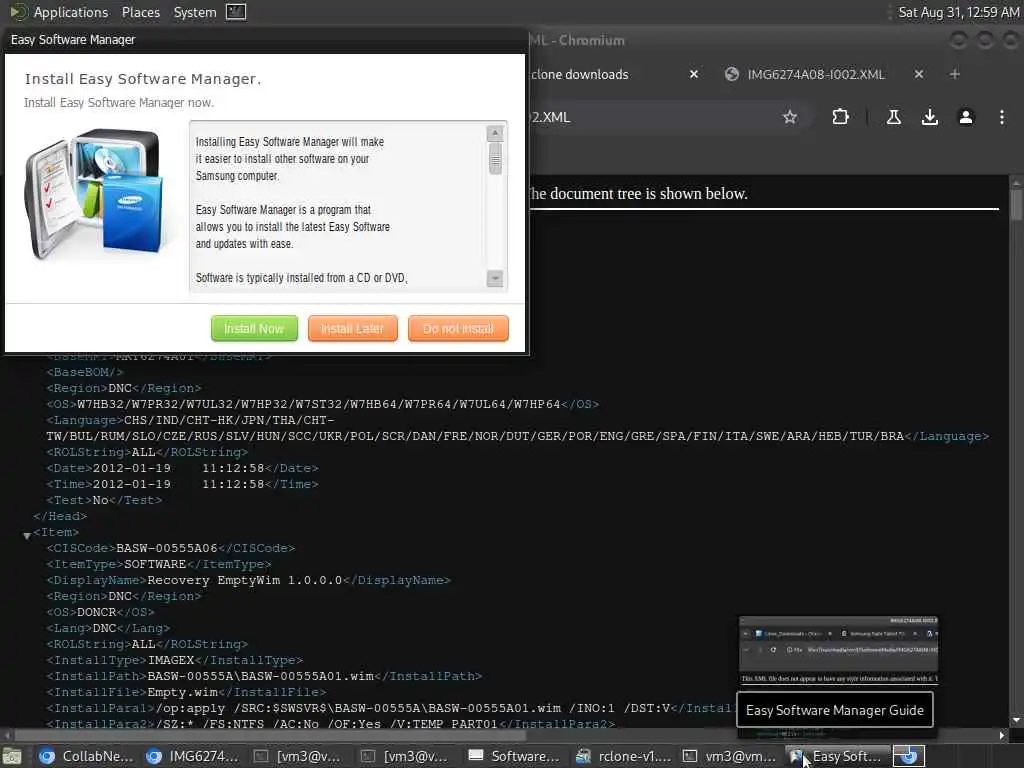
Task: Close the rclone downloads tab
Action: 694,74
